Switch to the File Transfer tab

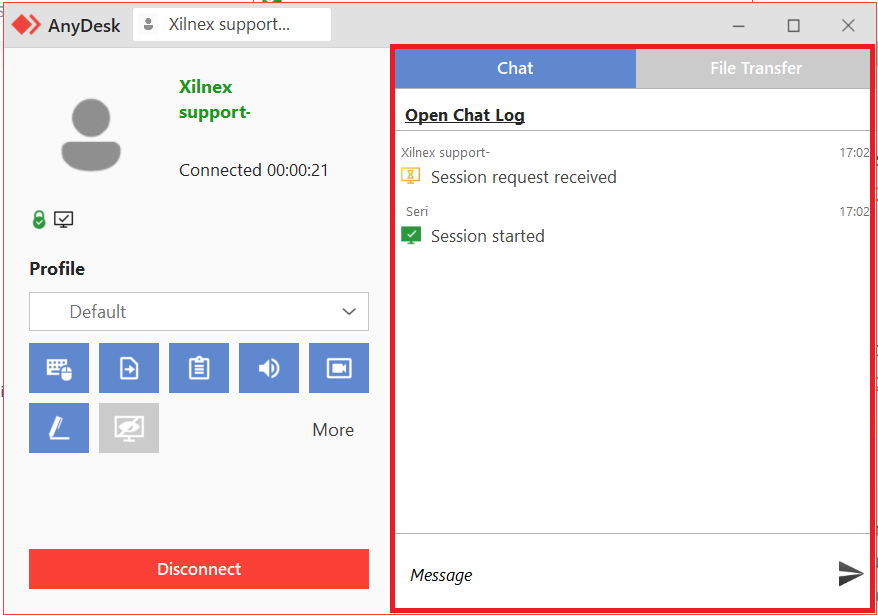click(x=755, y=68)
